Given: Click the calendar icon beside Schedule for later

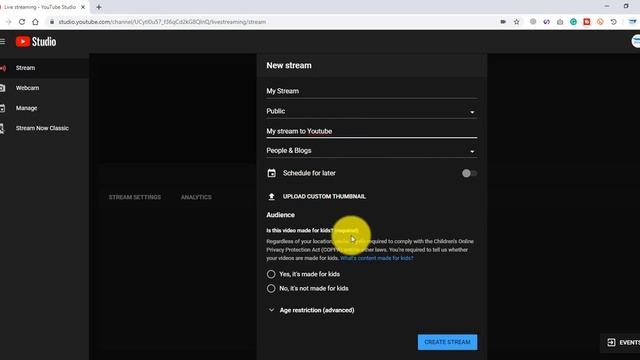Looking at the screenshot, I should 271,173.
